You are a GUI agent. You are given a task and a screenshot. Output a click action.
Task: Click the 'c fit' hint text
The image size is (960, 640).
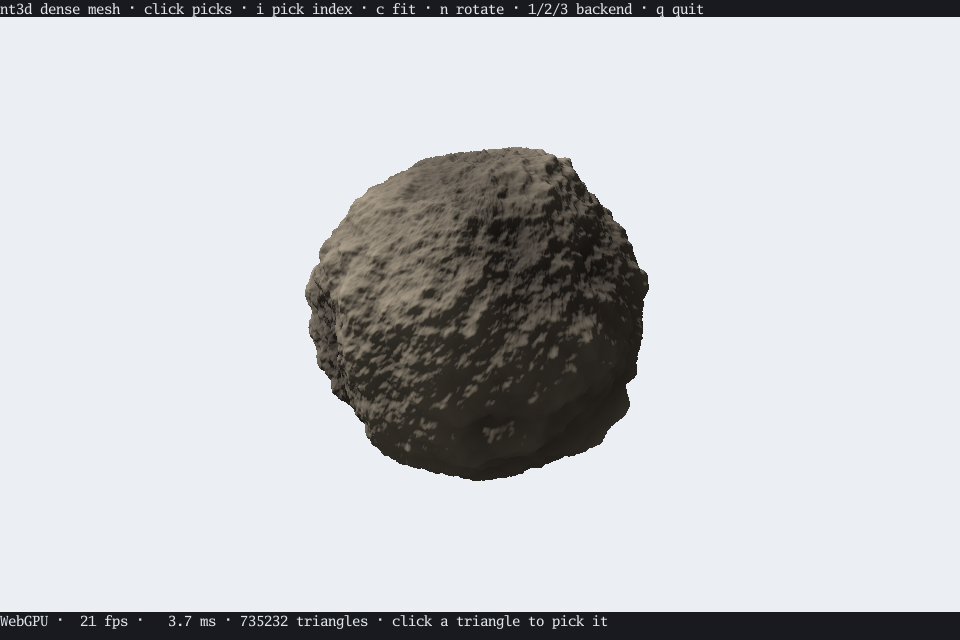click(396, 9)
